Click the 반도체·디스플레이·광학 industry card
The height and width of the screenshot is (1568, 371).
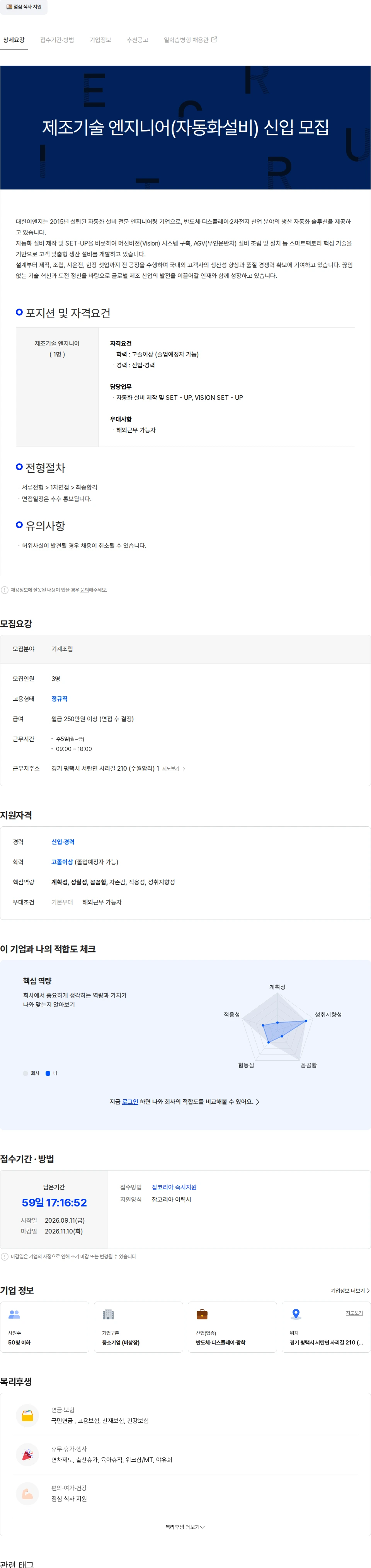click(232, 1327)
